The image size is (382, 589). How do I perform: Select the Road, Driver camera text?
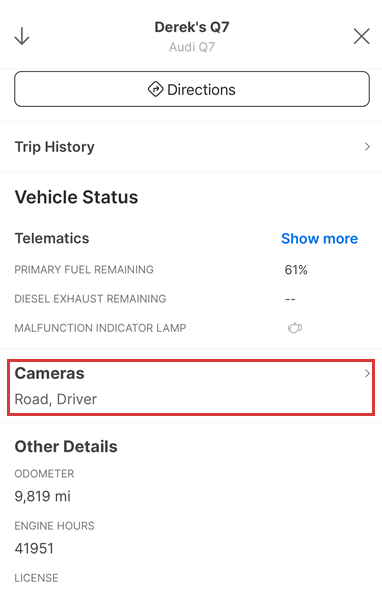56,399
